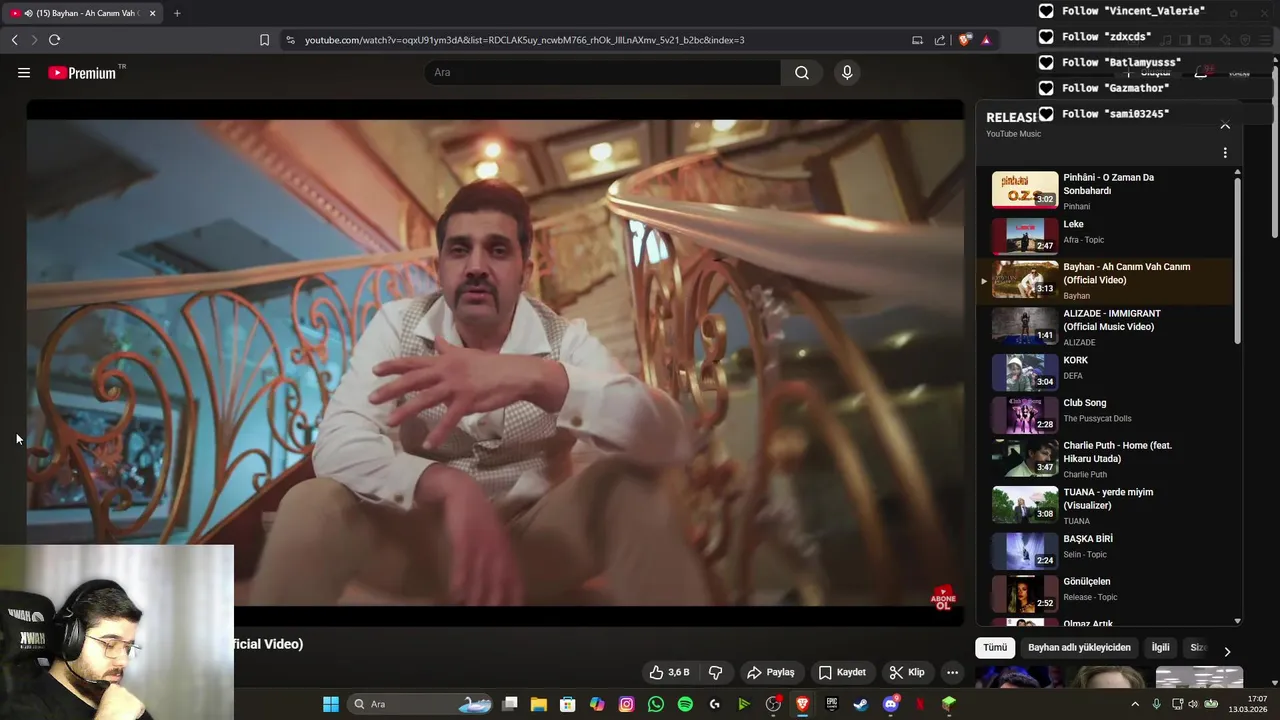The height and width of the screenshot is (720, 1280).
Task: Open Brave Shields lion icon
Action: [x=965, y=40]
